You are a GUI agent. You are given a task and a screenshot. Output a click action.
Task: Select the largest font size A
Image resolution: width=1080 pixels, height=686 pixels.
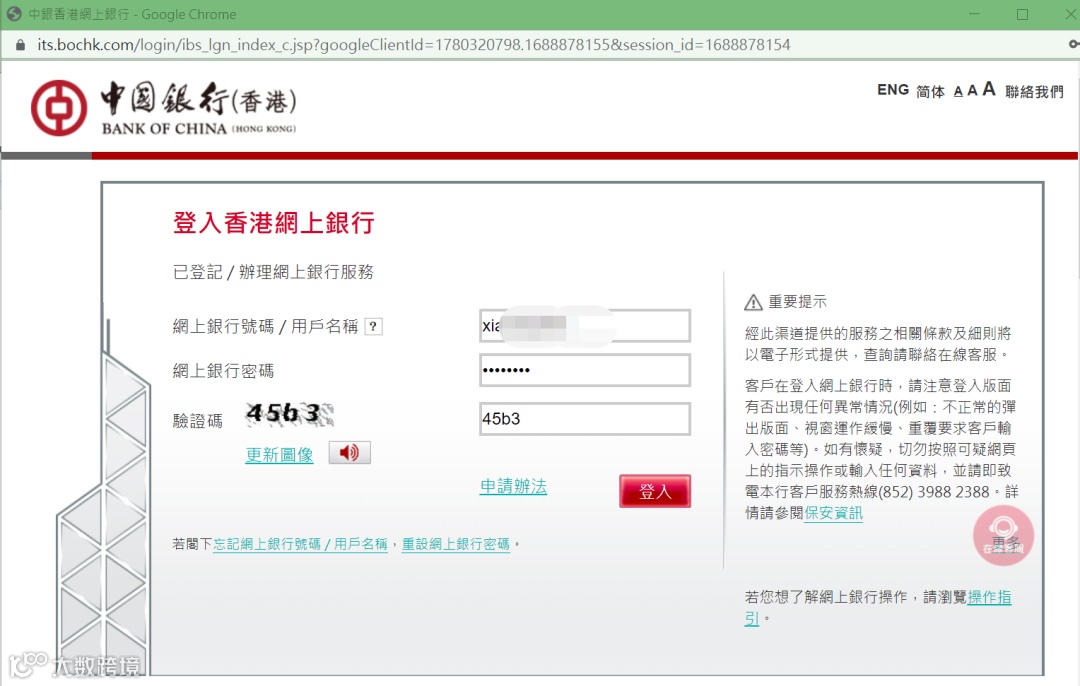pyautogui.click(x=989, y=89)
